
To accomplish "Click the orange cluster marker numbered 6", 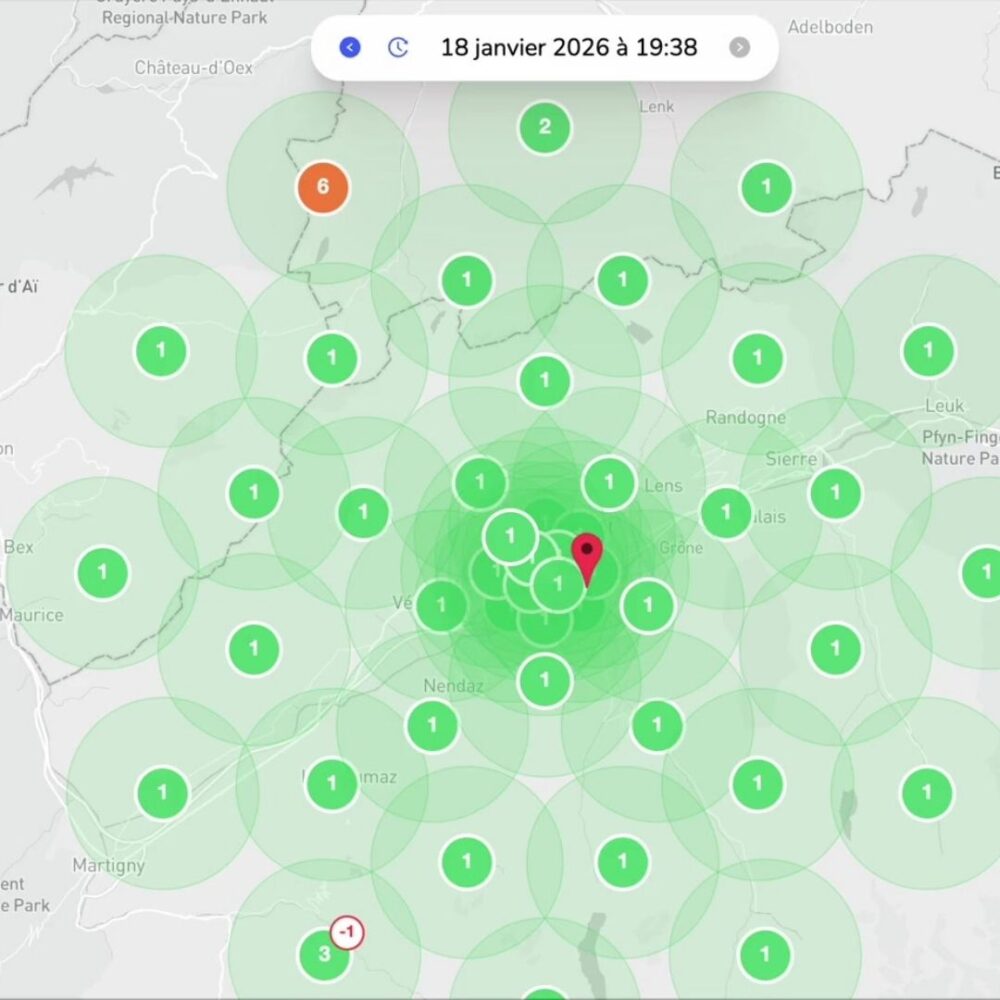I will [x=323, y=187].
